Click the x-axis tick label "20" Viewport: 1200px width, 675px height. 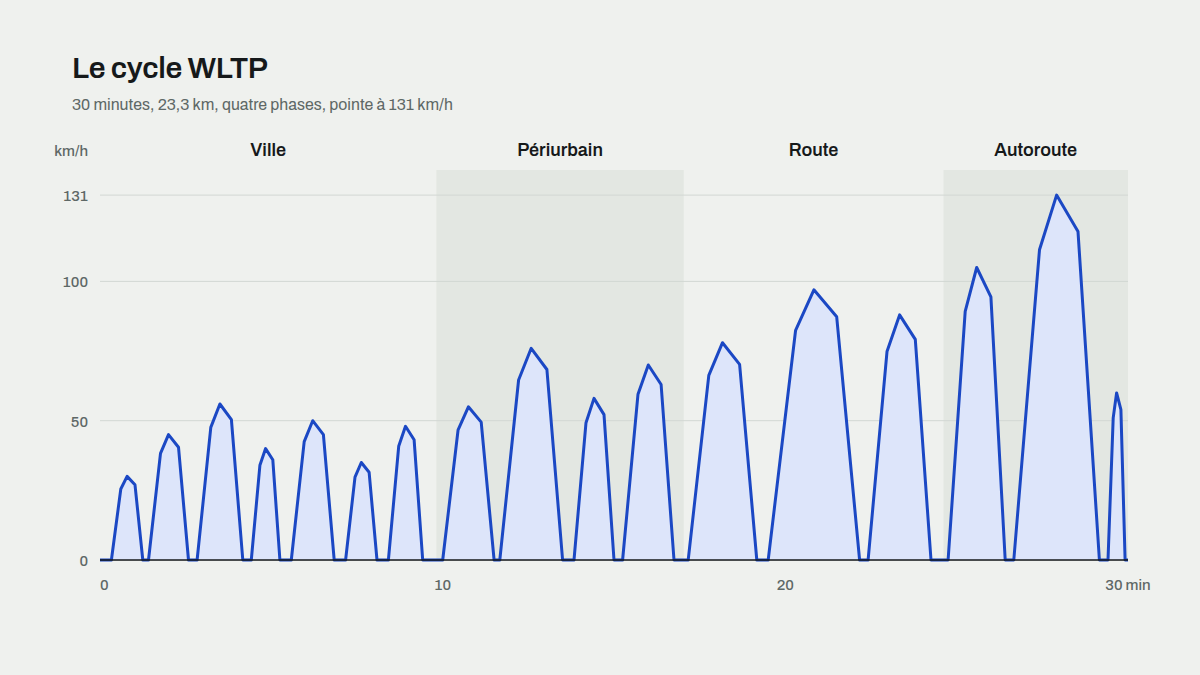pos(785,585)
